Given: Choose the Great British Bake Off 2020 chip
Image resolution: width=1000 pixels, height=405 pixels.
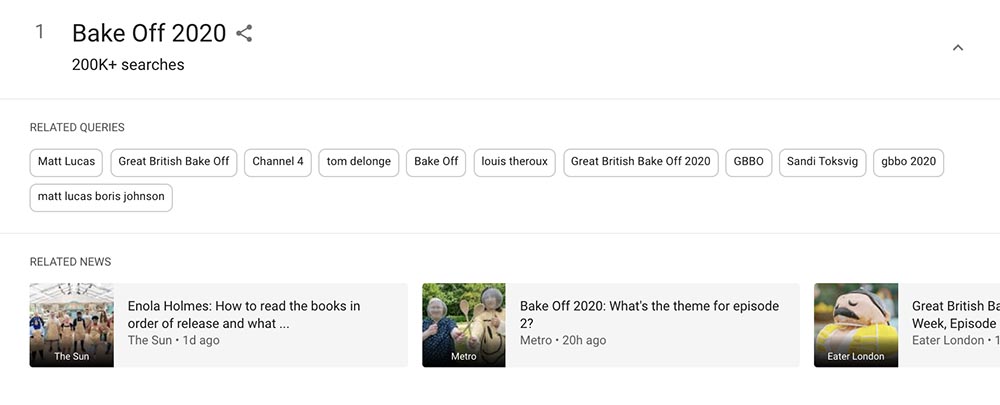Looking at the screenshot, I should click(641, 162).
